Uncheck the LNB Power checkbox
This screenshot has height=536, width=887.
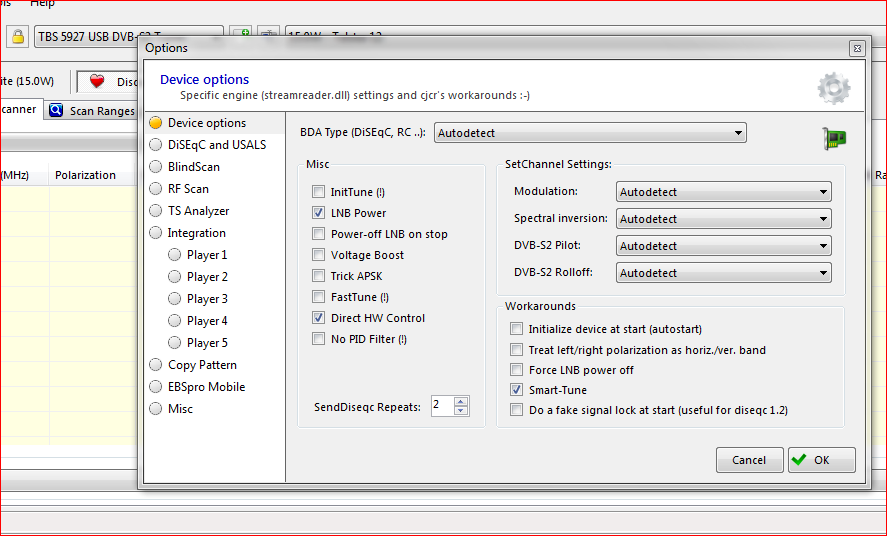[x=318, y=213]
